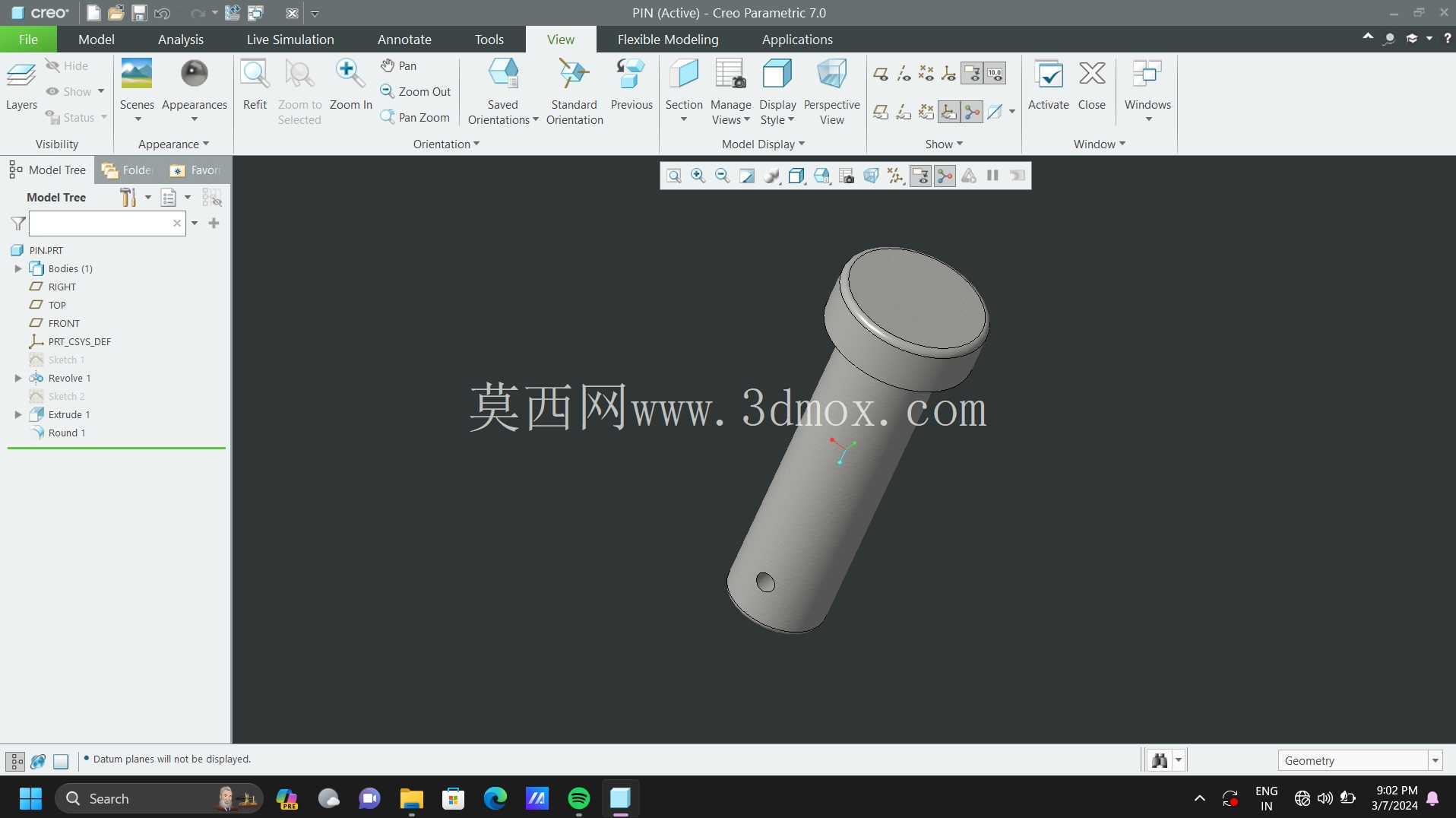Switch to the Model ribbon tab
The image size is (1456, 818).
(x=97, y=40)
